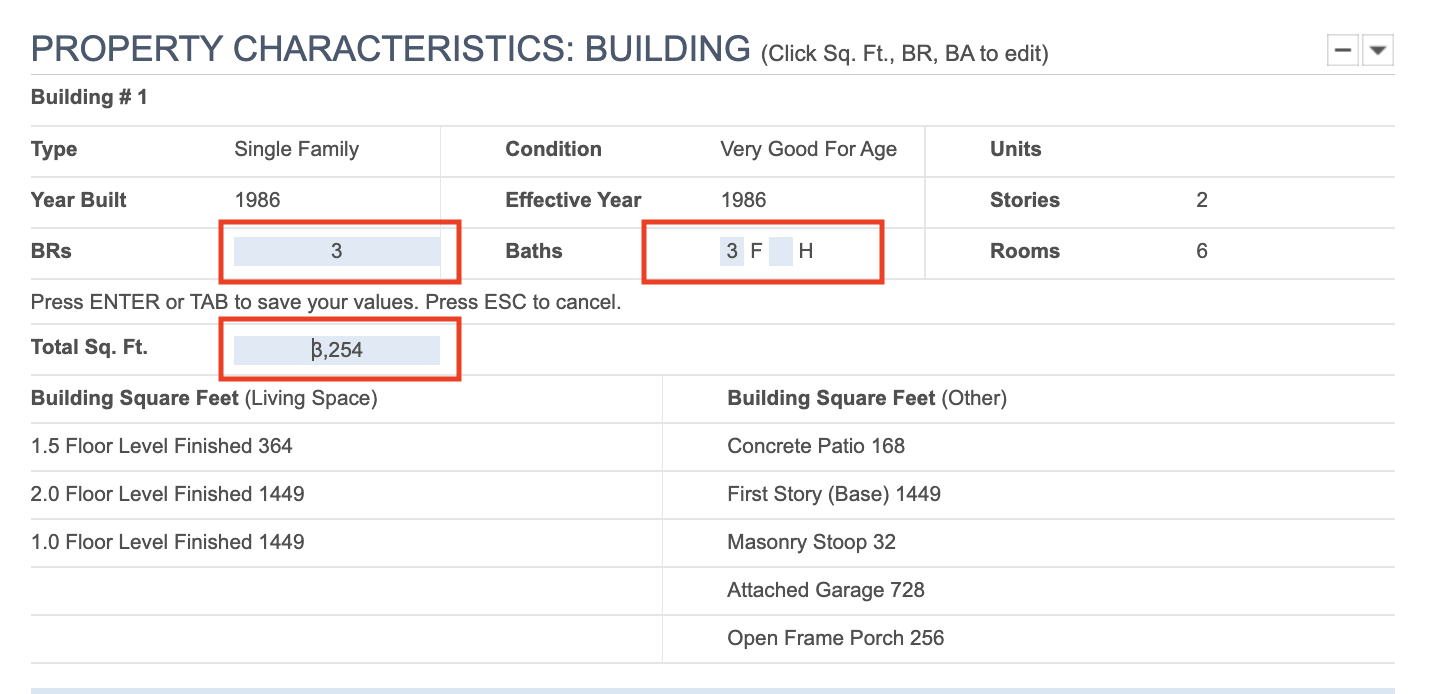Click the BRs input field

pos(337,251)
